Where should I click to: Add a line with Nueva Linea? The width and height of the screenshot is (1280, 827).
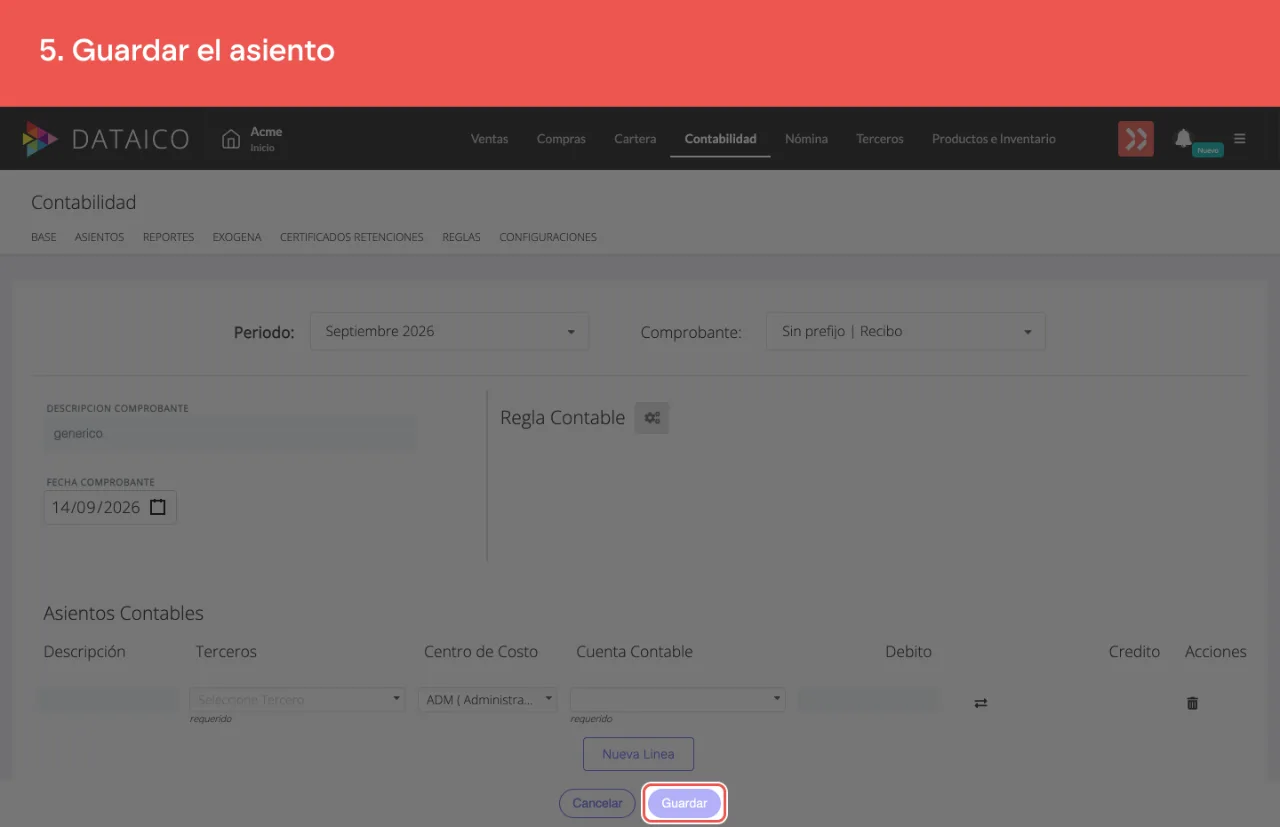(x=638, y=754)
